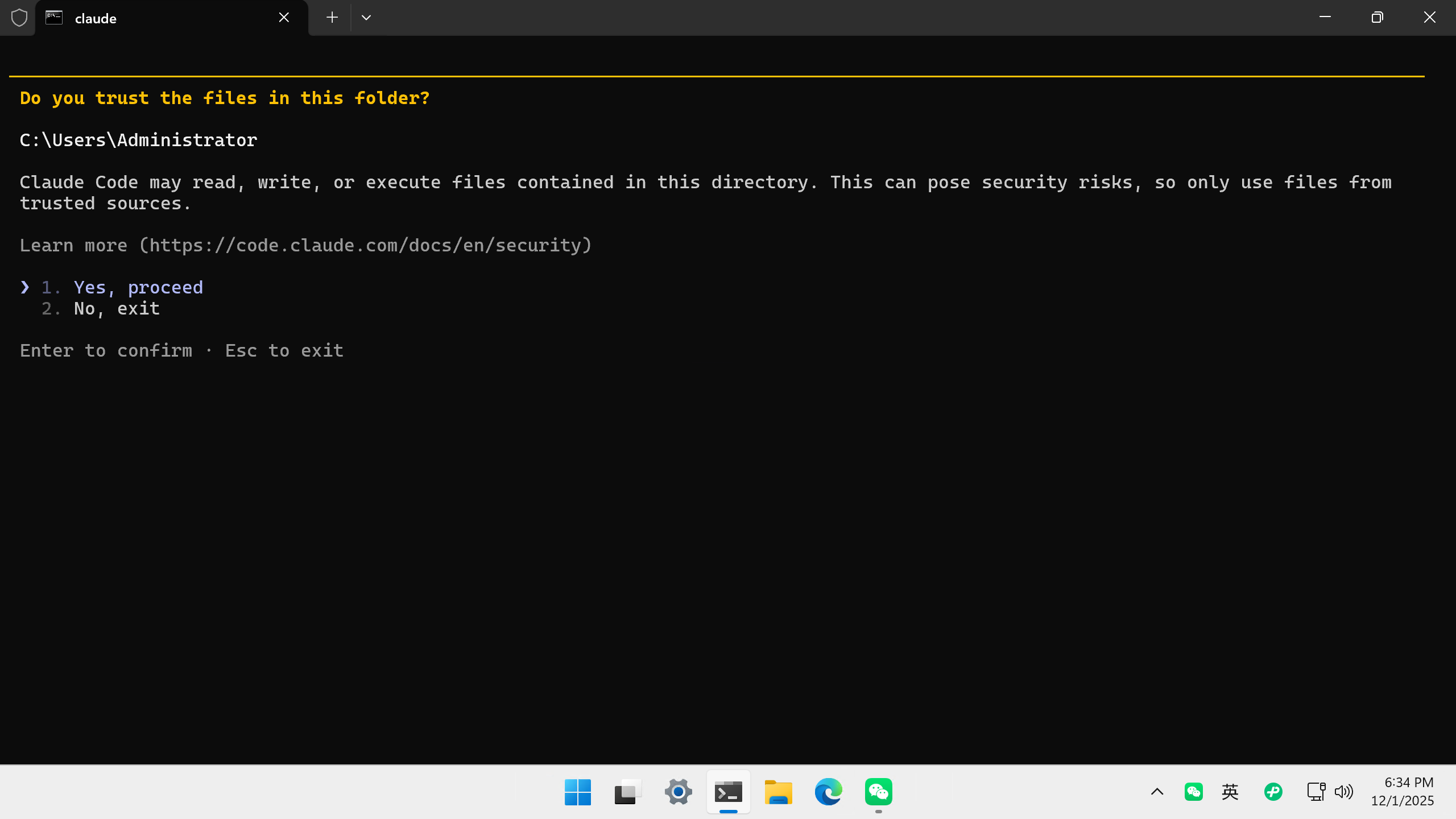Toggle the input language indicator 英

[1230, 792]
